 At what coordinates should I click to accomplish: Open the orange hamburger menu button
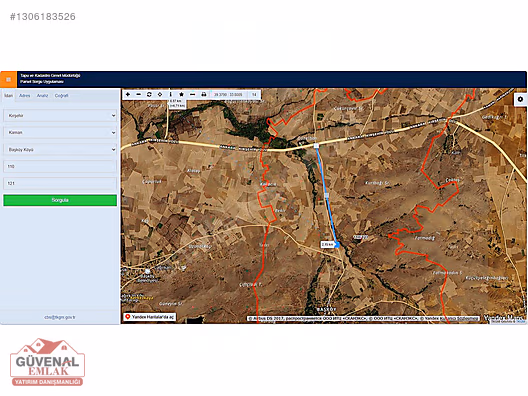[8, 79]
